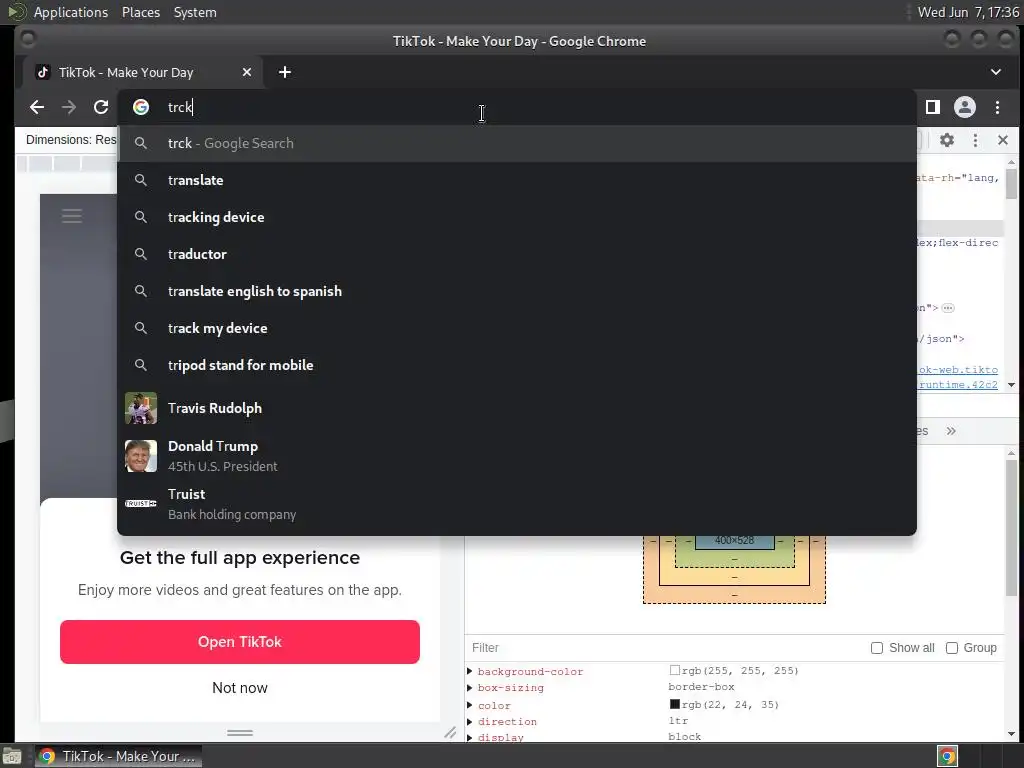Click the browser forward arrow
The width and height of the screenshot is (1024, 768).
point(69,107)
